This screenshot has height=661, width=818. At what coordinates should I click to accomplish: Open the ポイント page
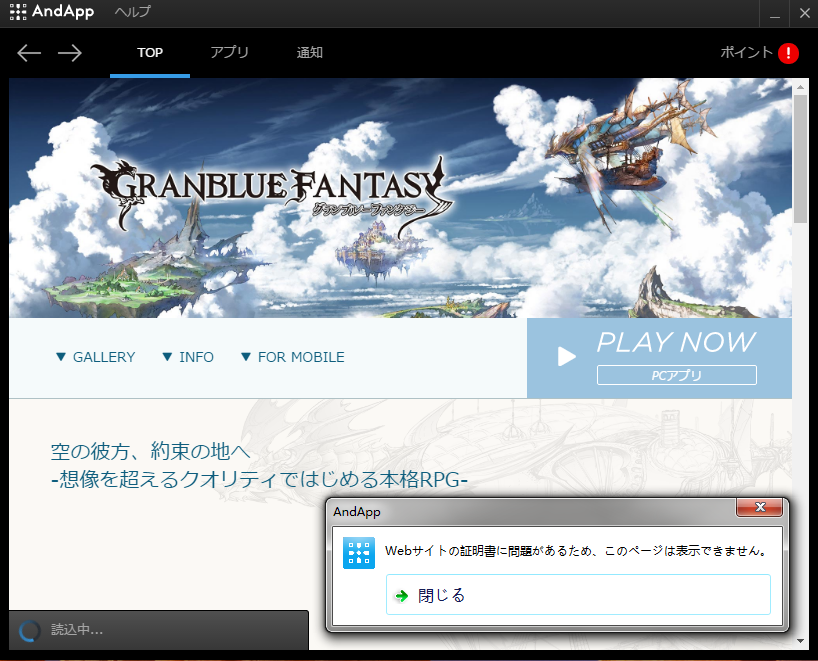tap(747, 53)
